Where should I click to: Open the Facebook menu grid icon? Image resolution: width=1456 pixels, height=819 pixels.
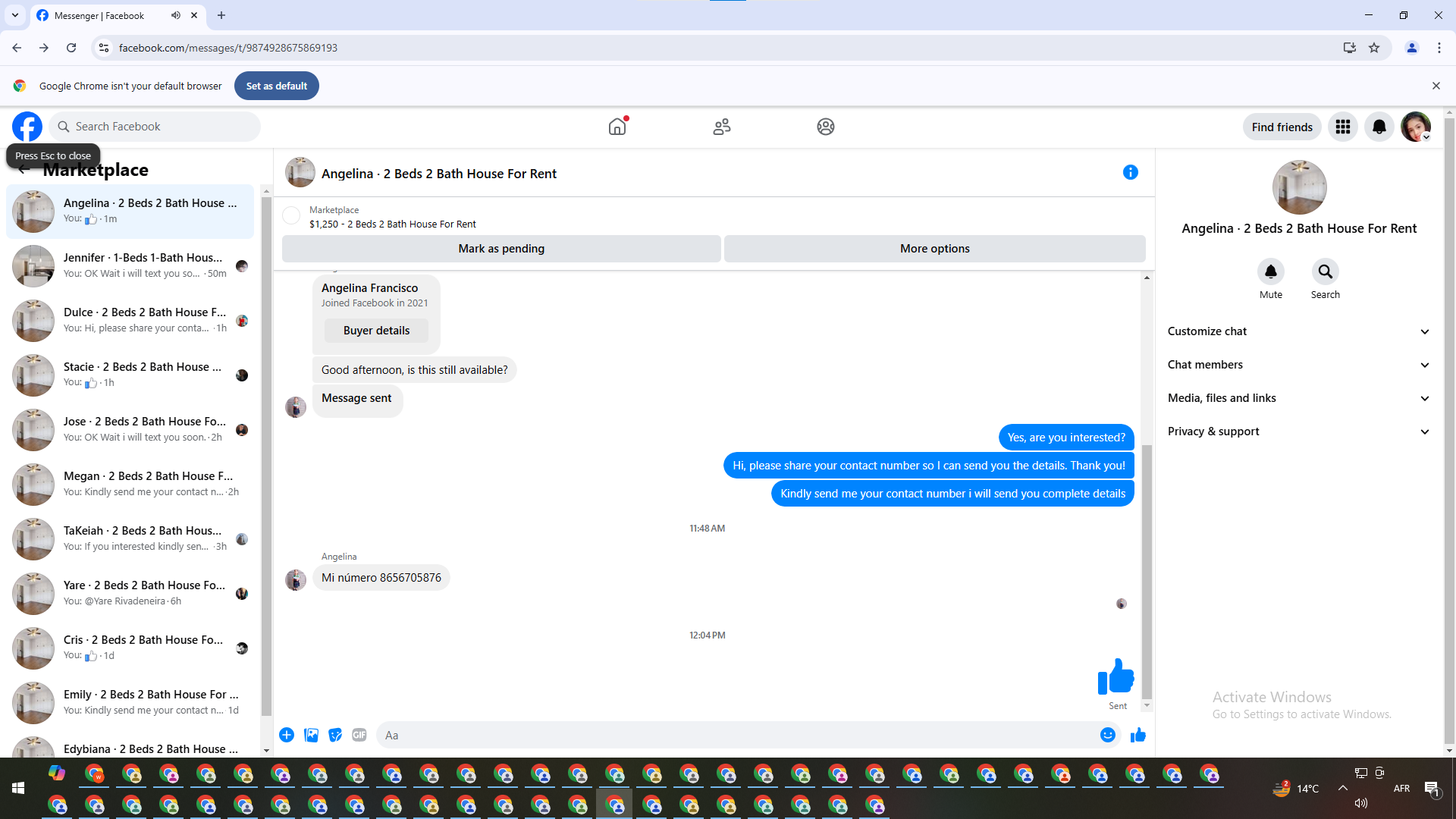(1343, 127)
